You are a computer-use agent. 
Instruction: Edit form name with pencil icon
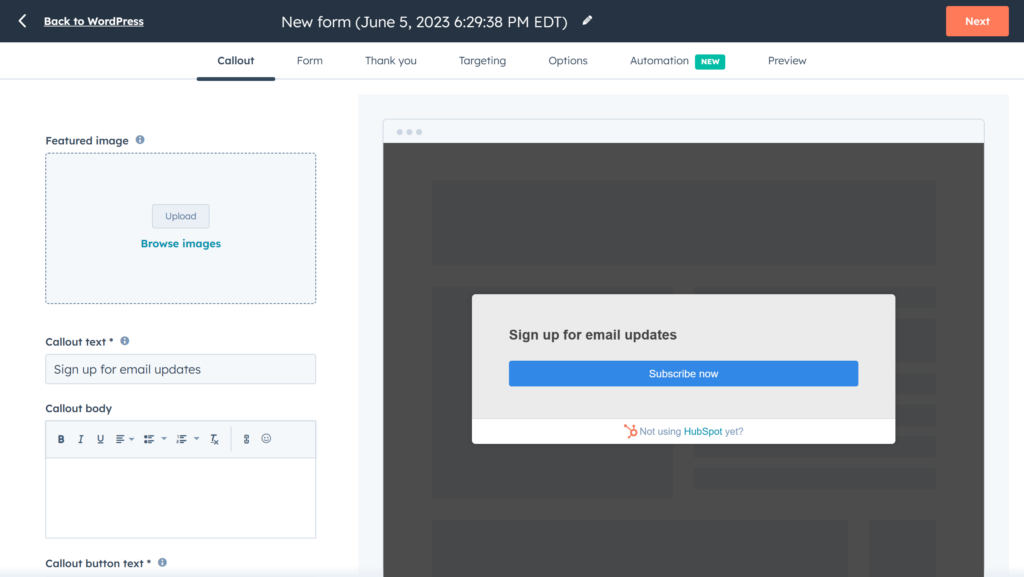587,21
